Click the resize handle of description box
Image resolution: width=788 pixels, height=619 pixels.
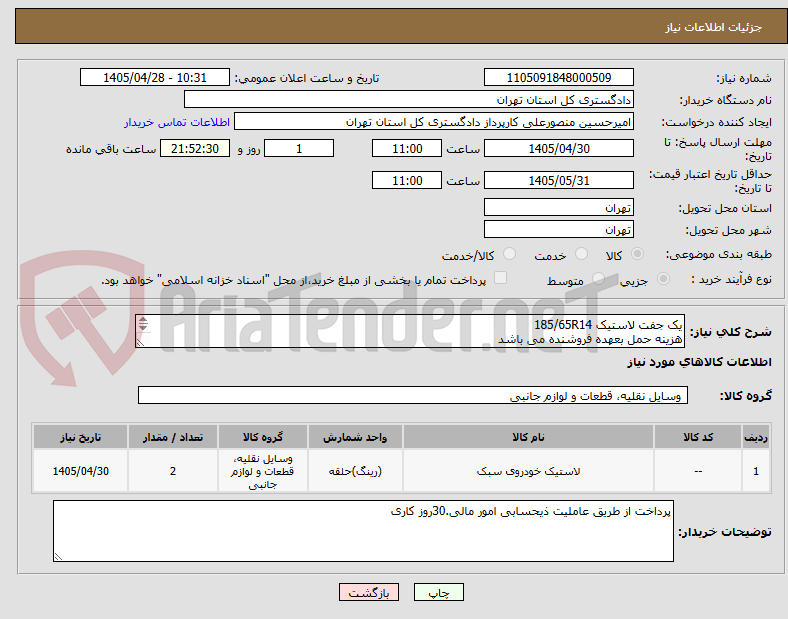click(140, 343)
